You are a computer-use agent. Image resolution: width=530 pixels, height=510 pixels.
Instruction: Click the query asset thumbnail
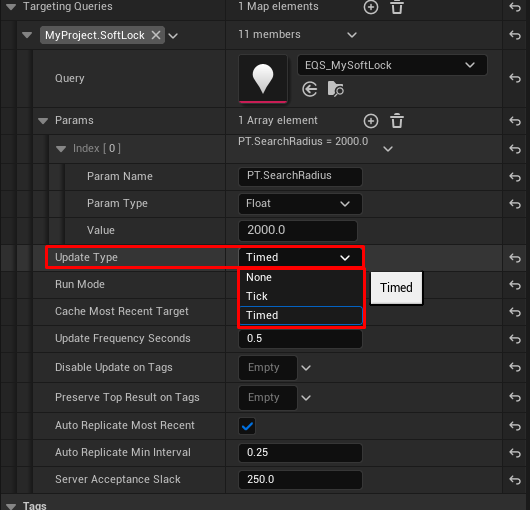click(263, 79)
